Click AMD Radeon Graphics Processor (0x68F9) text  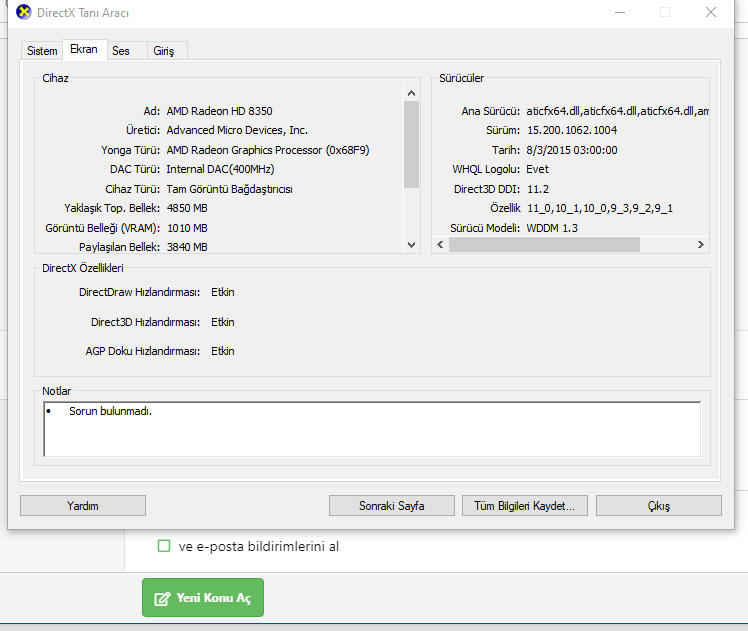[x=268, y=150]
